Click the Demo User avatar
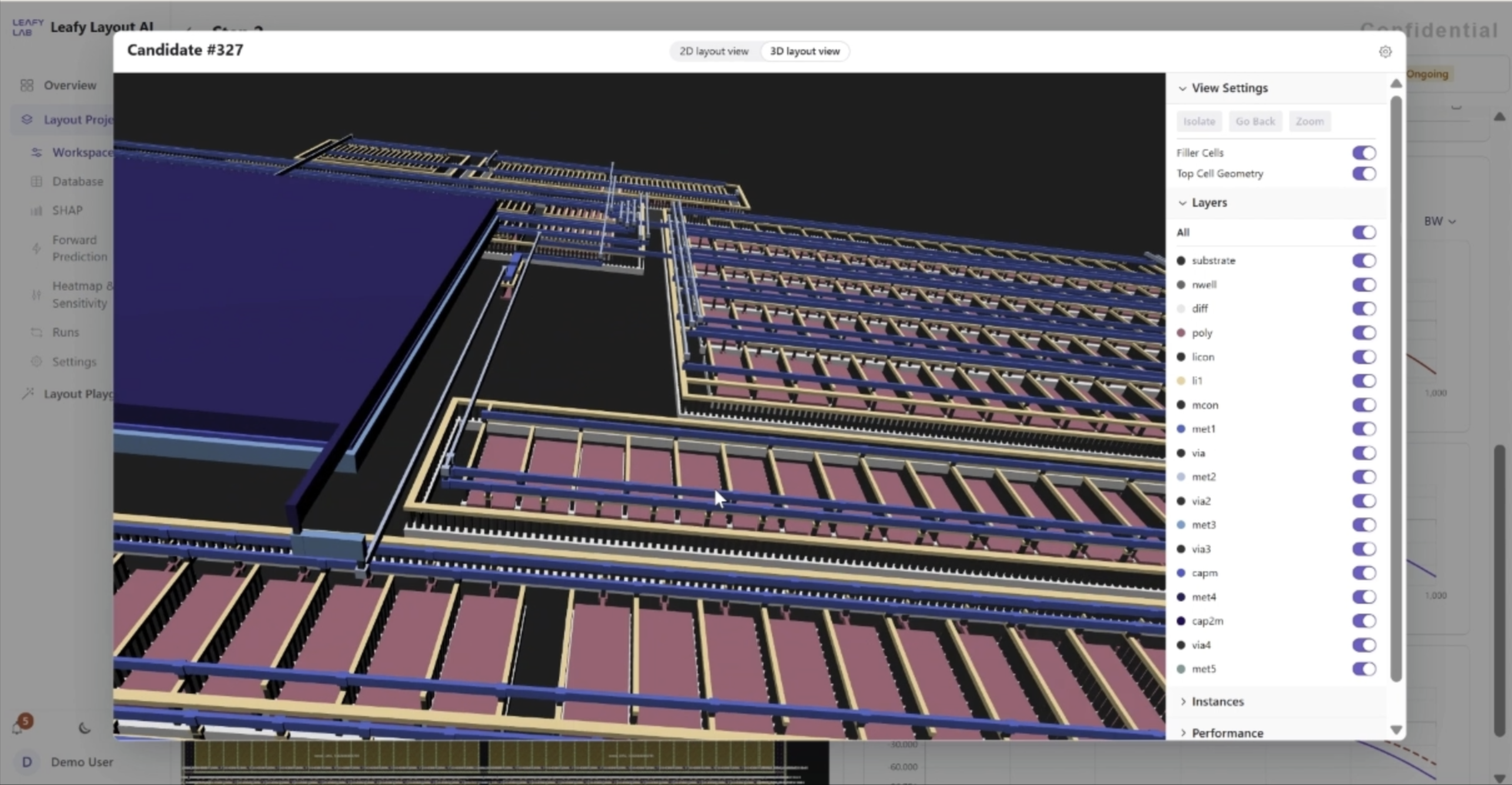 [x=27, y=762]
